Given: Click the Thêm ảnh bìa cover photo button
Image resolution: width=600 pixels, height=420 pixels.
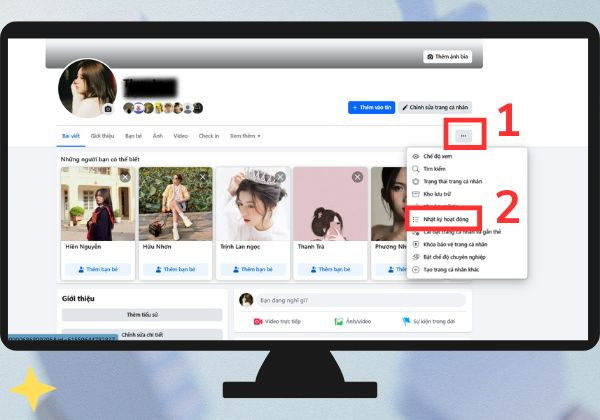Looking at the screenshot, I should click(447, 57).
